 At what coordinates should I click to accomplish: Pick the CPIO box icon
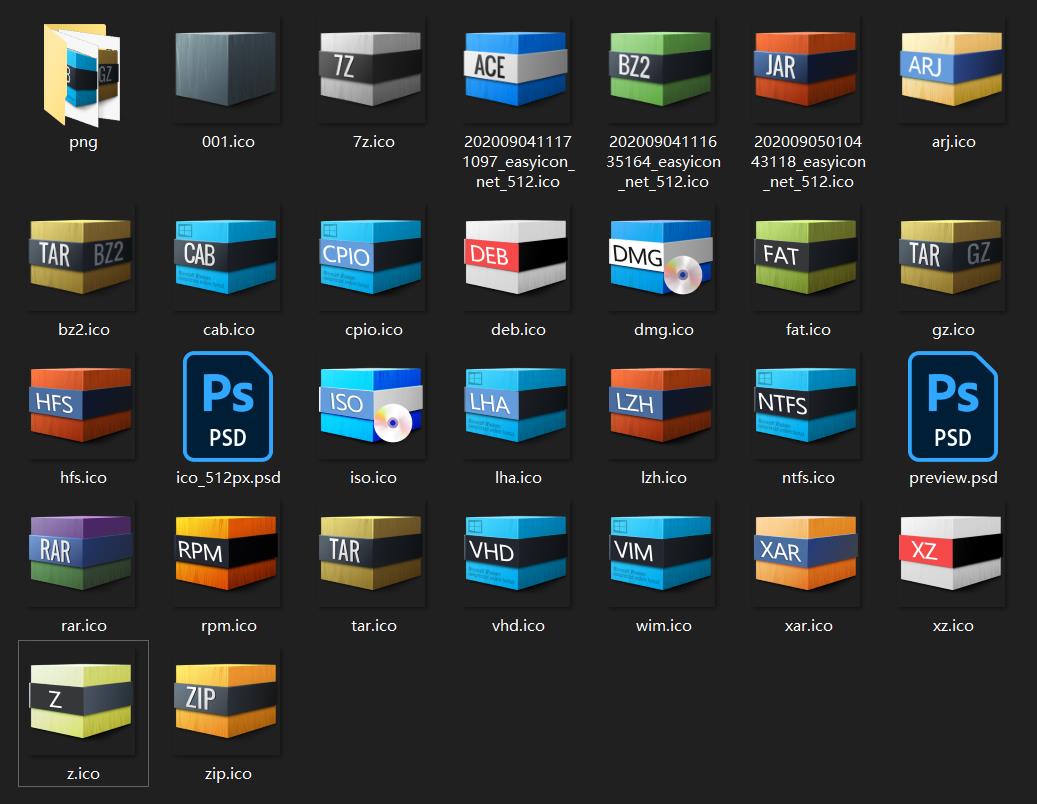coord(371,257)
